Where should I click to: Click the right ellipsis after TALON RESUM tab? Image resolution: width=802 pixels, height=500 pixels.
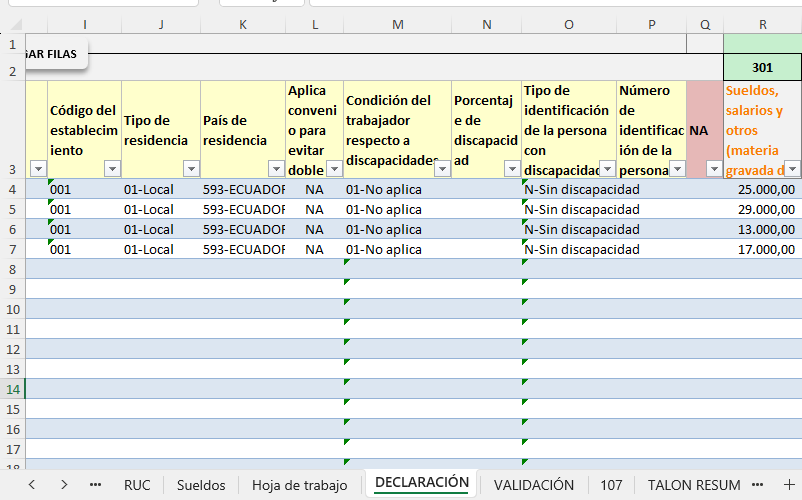tap(762, 485)
